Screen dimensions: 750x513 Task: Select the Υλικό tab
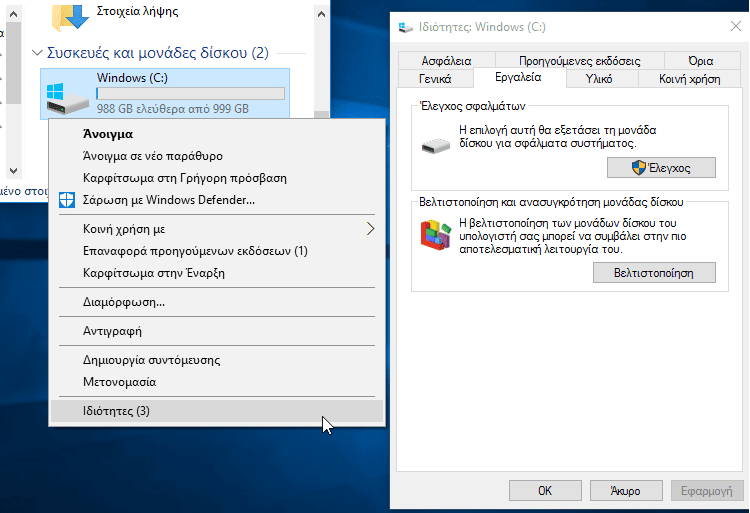[598, 78]
